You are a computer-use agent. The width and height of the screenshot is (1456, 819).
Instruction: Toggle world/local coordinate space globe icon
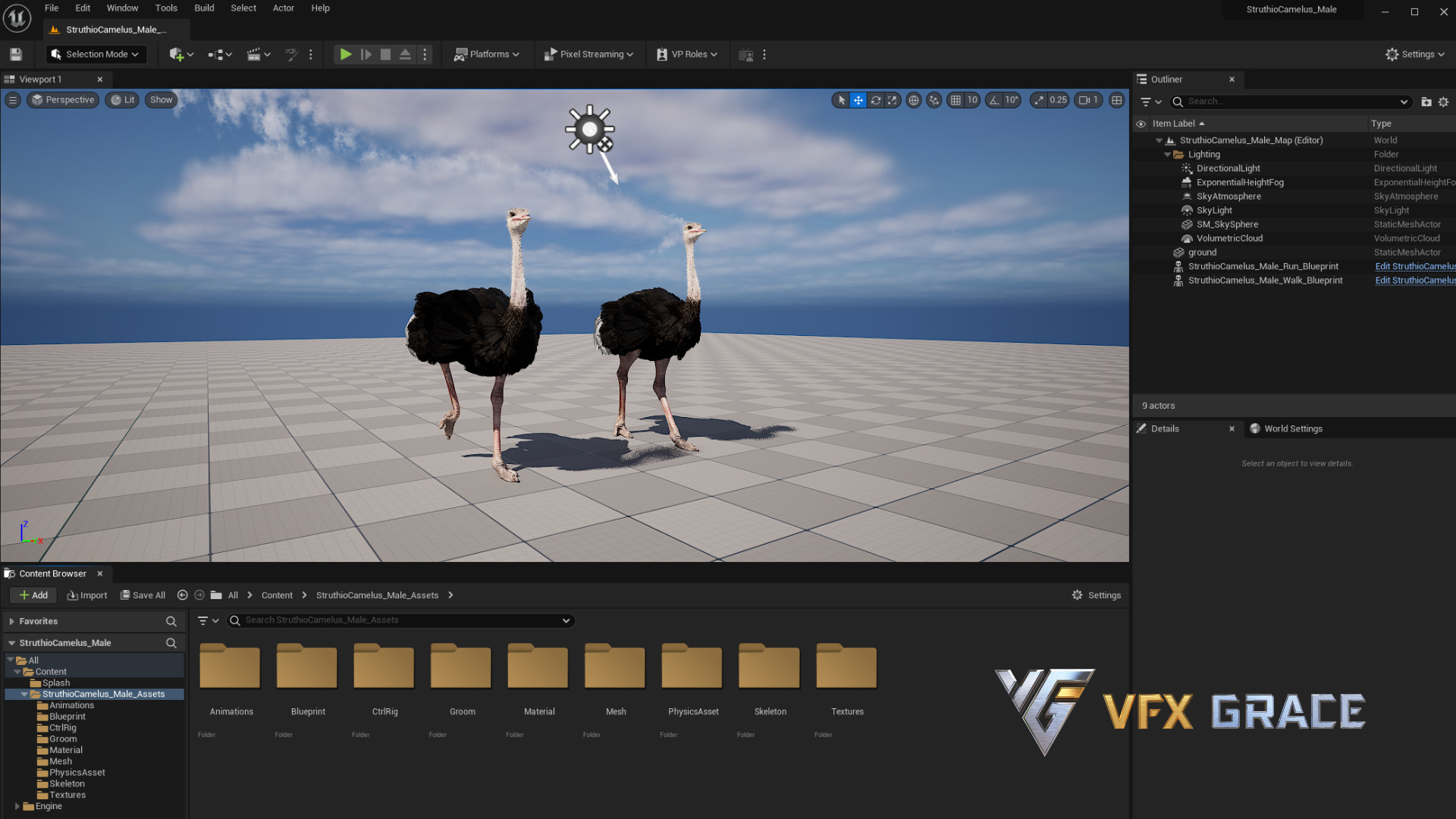pos(914,100)
